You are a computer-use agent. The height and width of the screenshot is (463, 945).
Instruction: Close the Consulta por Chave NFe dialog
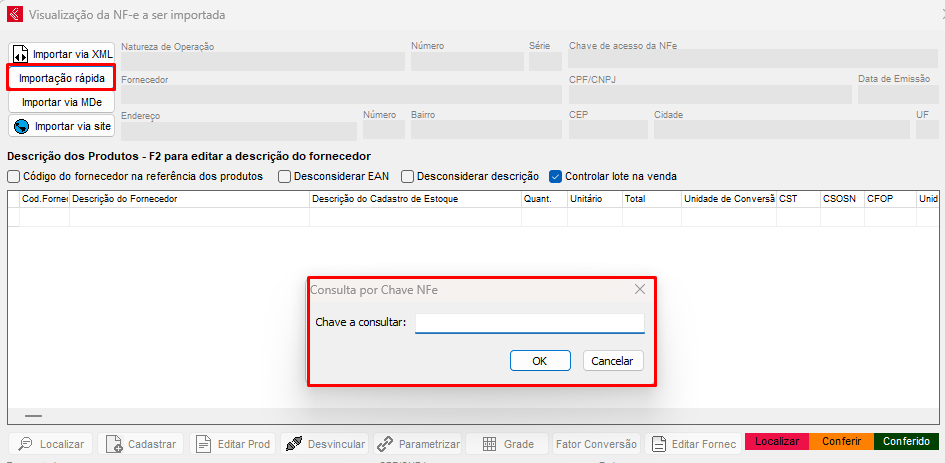[640, 290]
